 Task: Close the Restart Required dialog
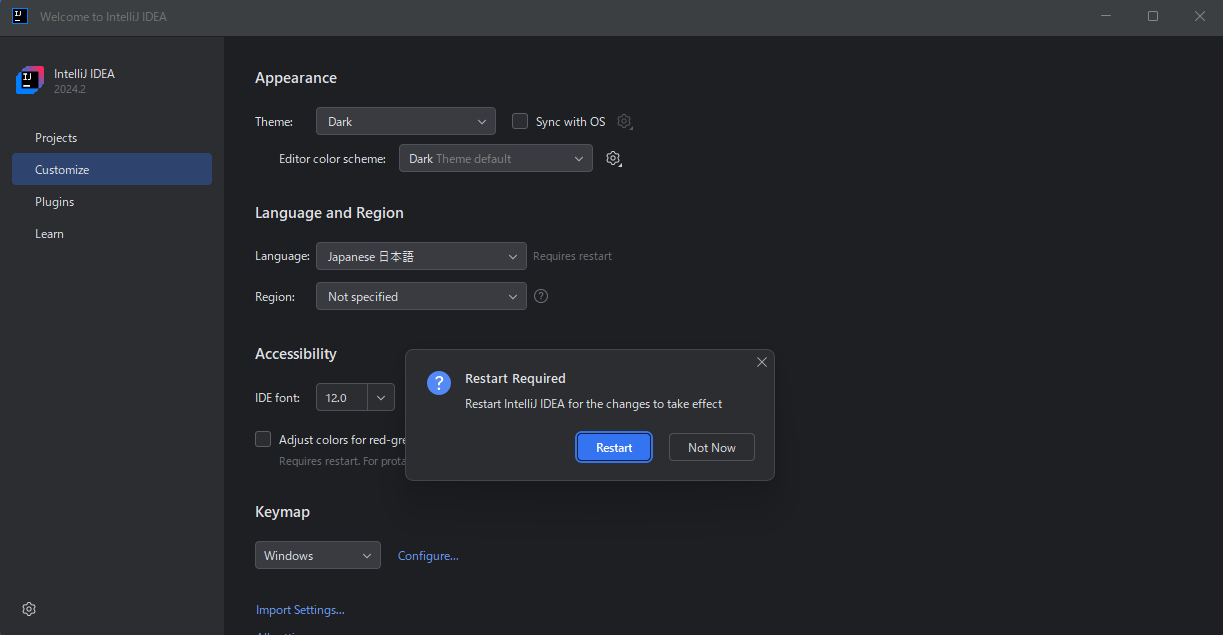click(x=762, y=362)
